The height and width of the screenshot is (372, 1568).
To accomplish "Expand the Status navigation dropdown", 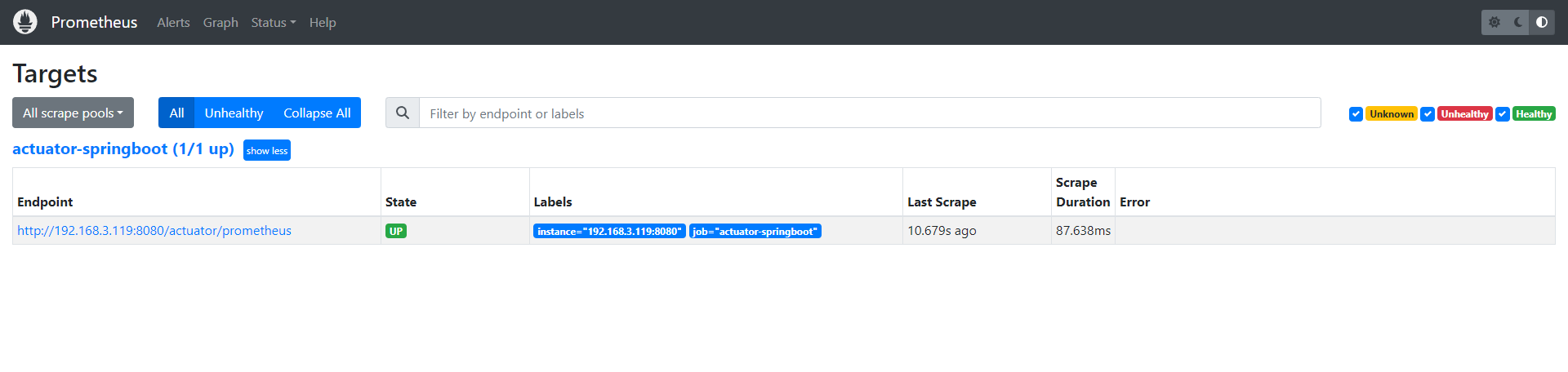I will pos(274,23).
